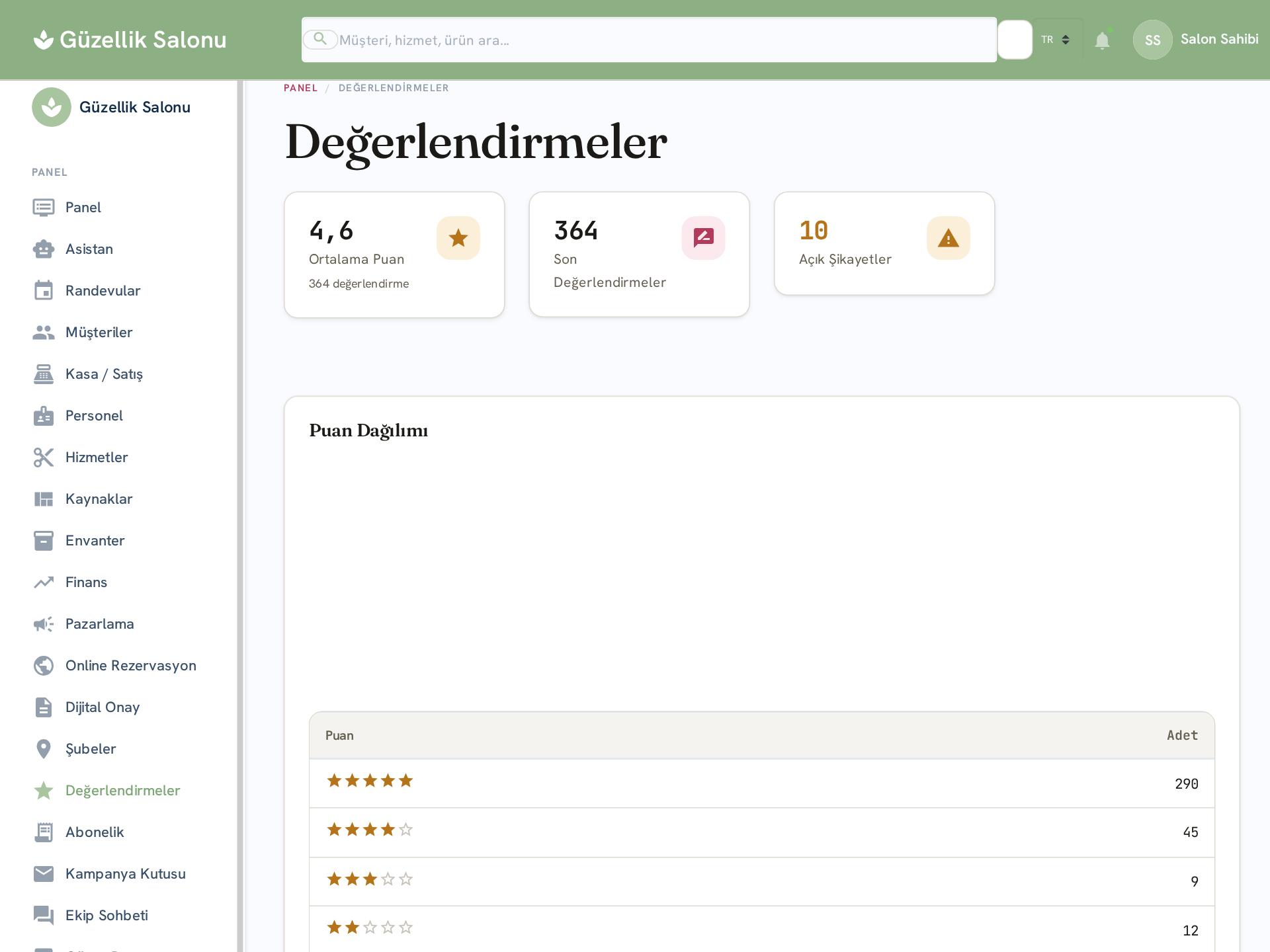This screenshot has height=952, width=1270.
Task: Click the sidebar round salon logo
Action: pyautogui.click(x=52, y=107)
